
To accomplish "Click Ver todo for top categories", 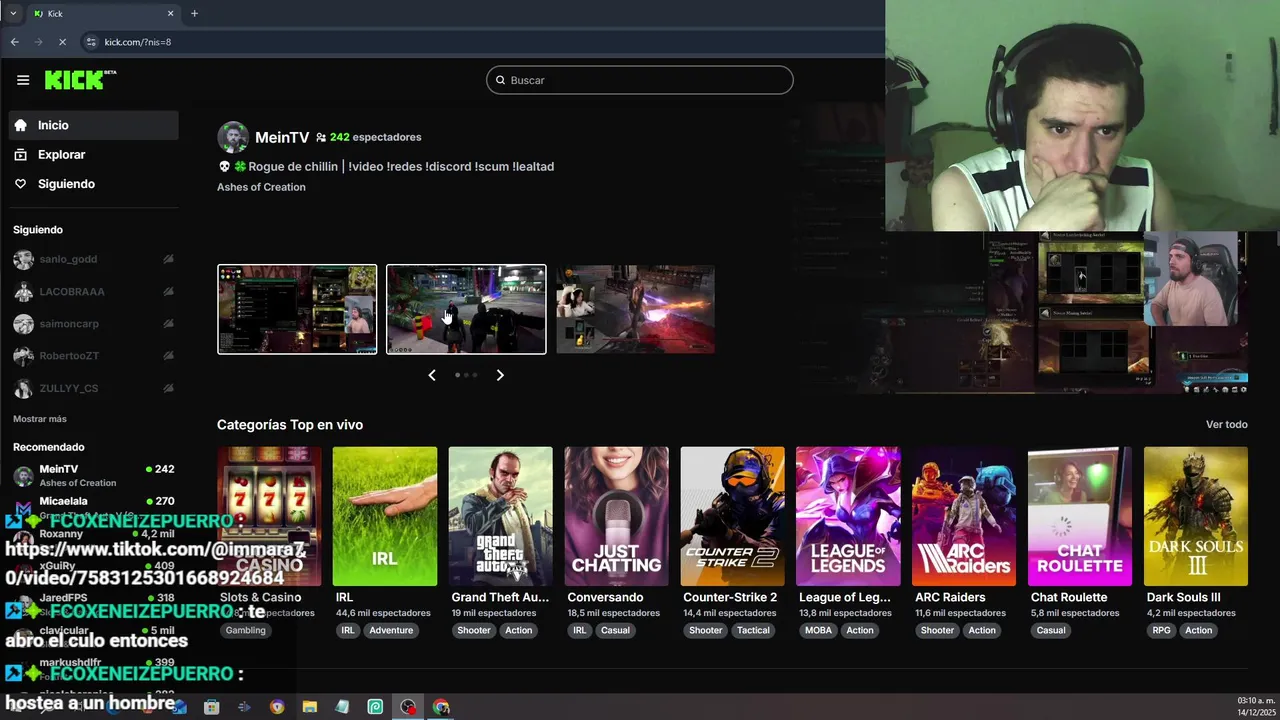I will coord(1226,425).
